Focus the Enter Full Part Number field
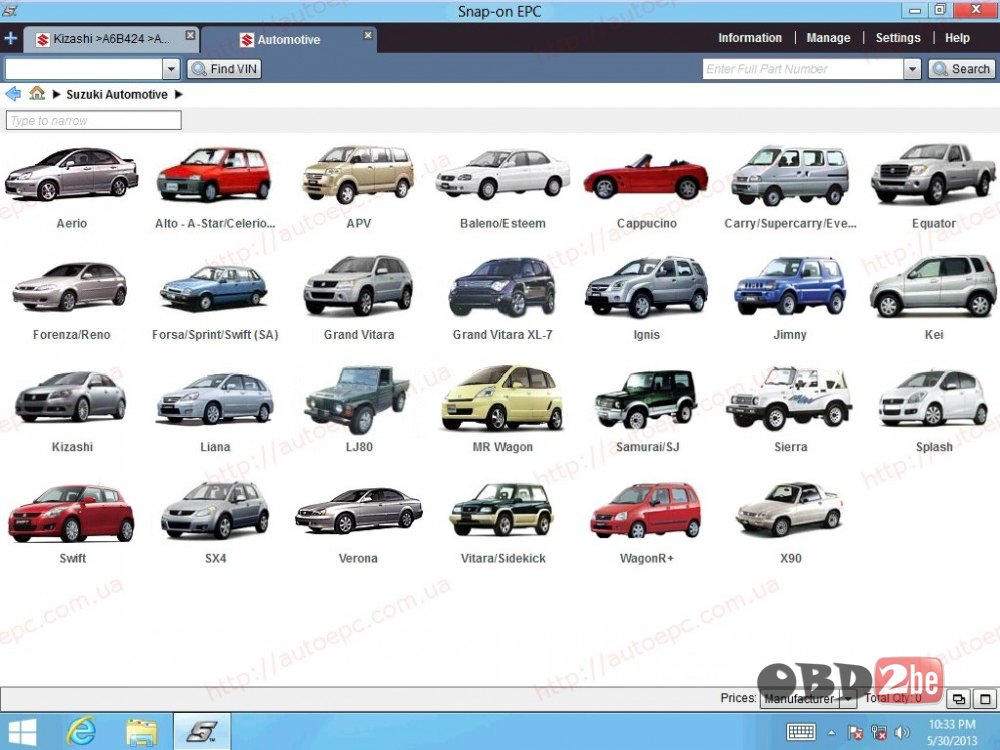The image size is (1000, 750). (803, 69)
